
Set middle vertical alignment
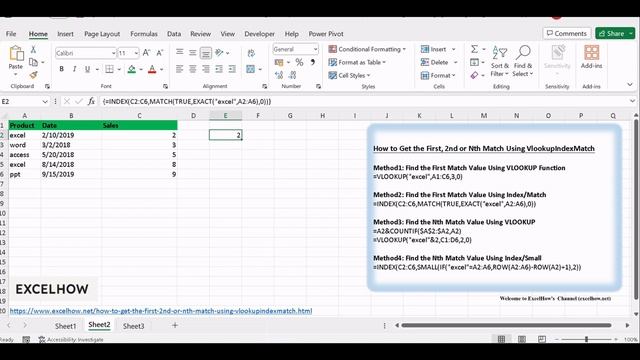[x=193, y=52]
